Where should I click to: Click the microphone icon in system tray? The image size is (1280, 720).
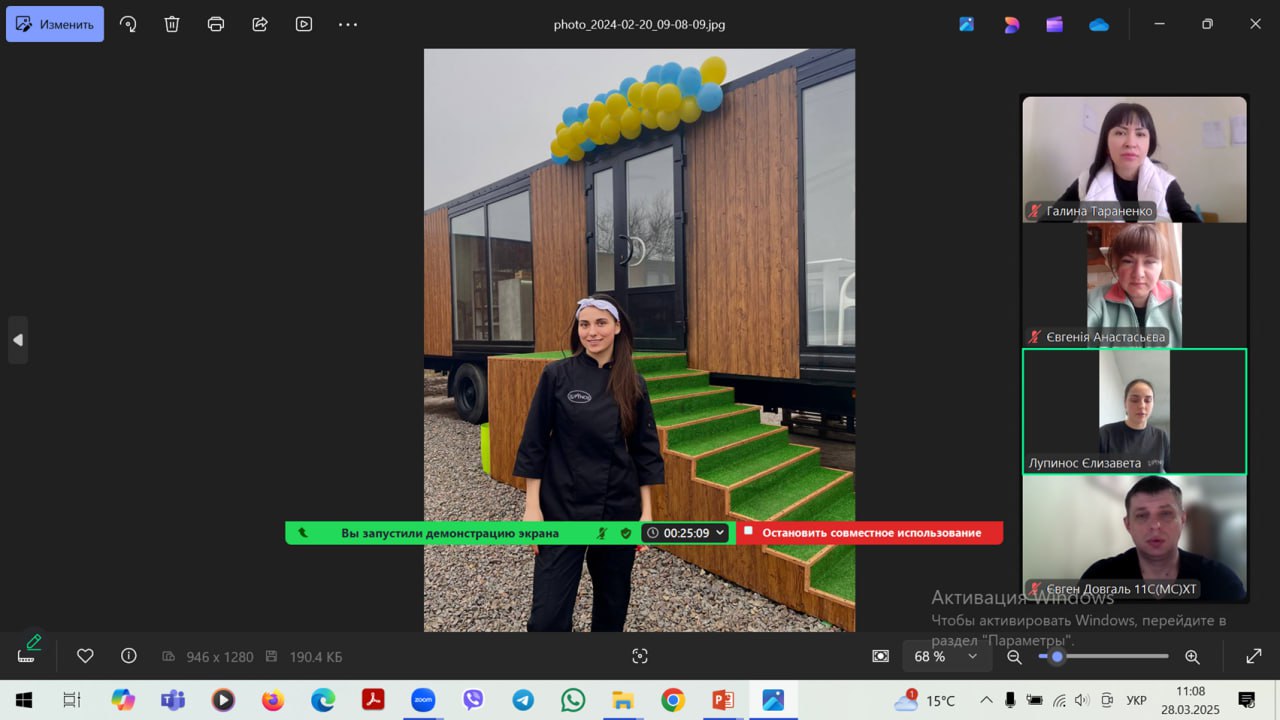[1011, 700]
